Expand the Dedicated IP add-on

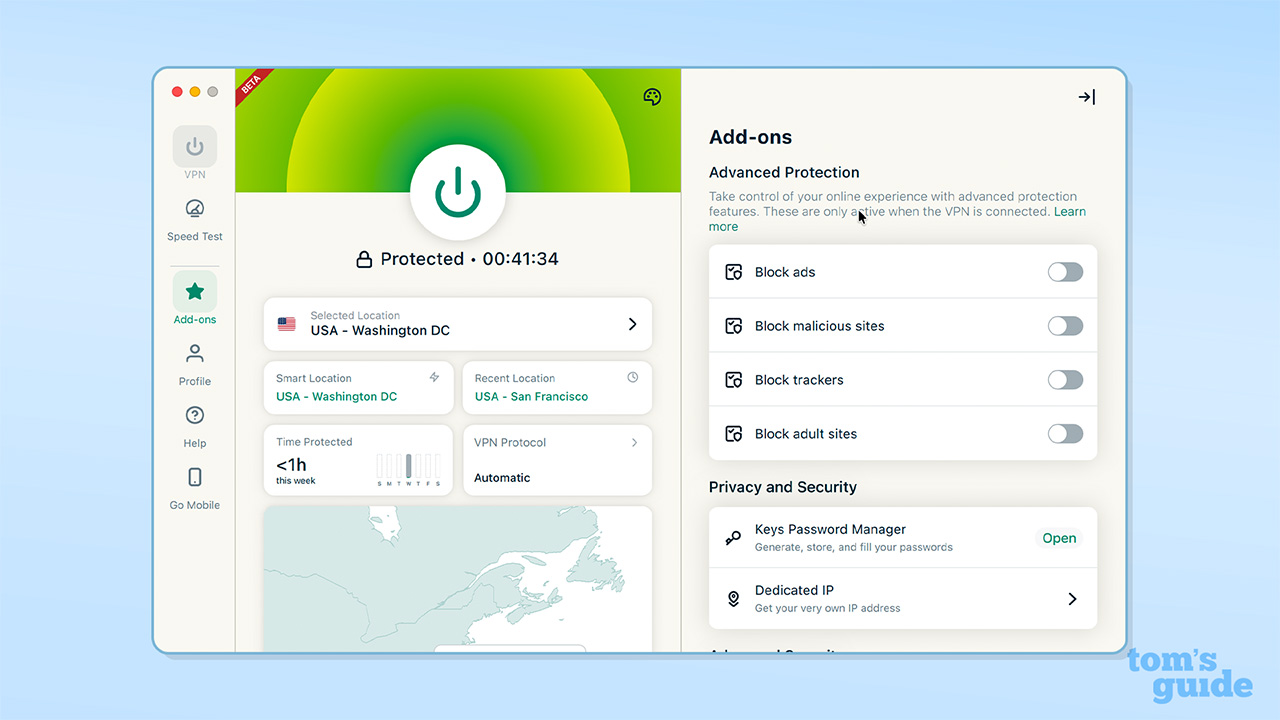coord(1071,598)
